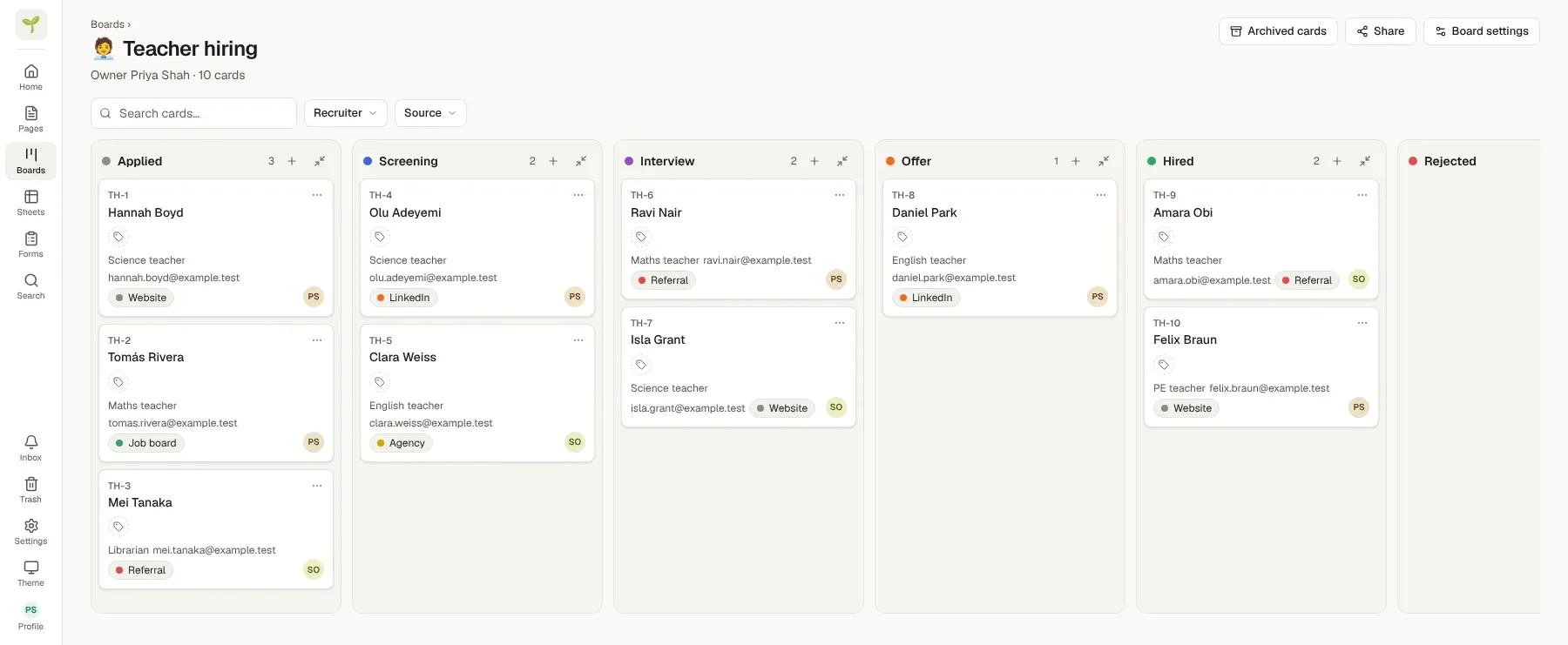
Task: Click the Share button
Action: tap(1381, 31)
